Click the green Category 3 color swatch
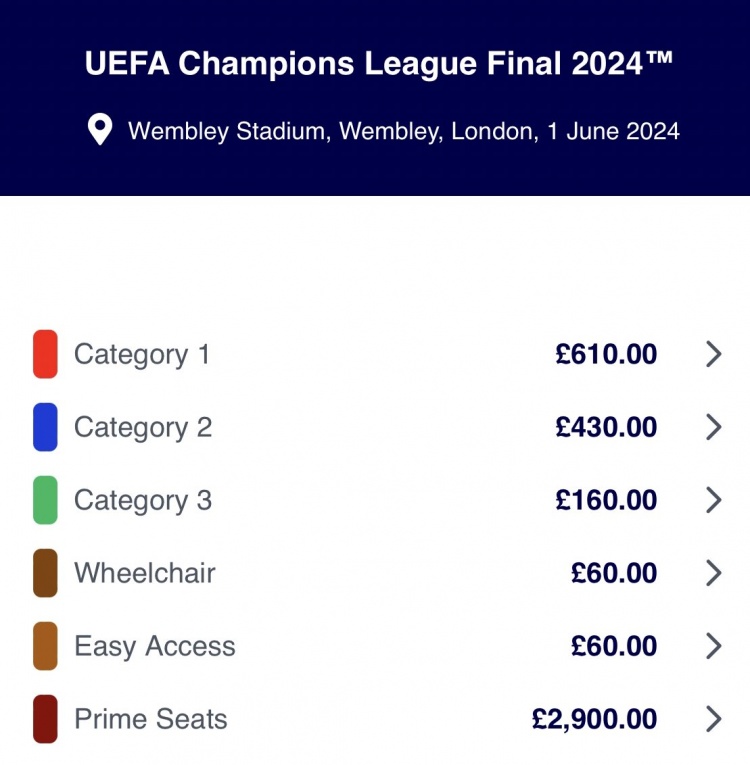The width and height of the screenshot is (750, 765). [x=45, y=500]
